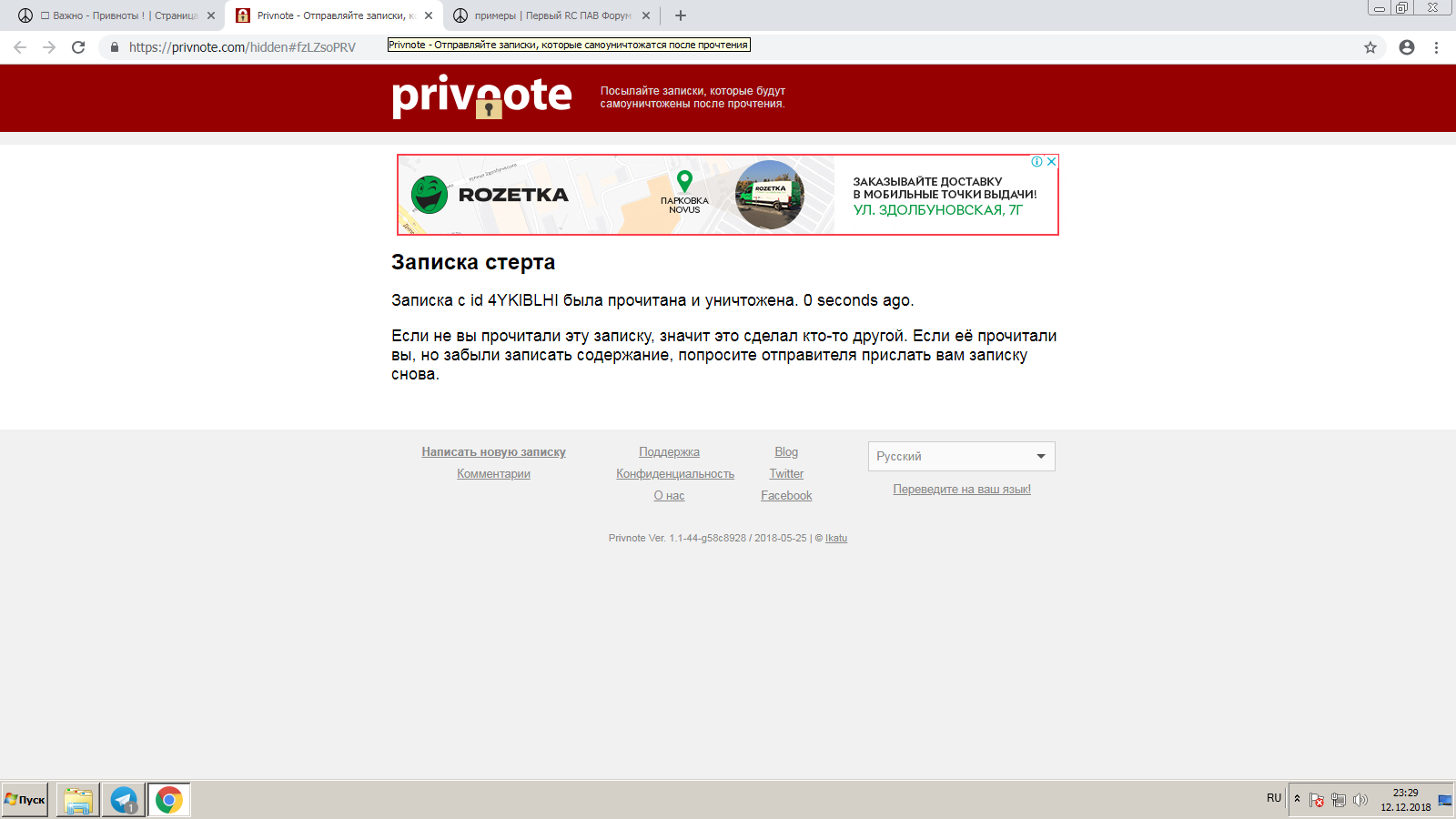Open the Windows 'Пуск' start button
Image resolution: width=1456 pixels, height=819 pixels.
pyautogui.click(x=25, y=800)
